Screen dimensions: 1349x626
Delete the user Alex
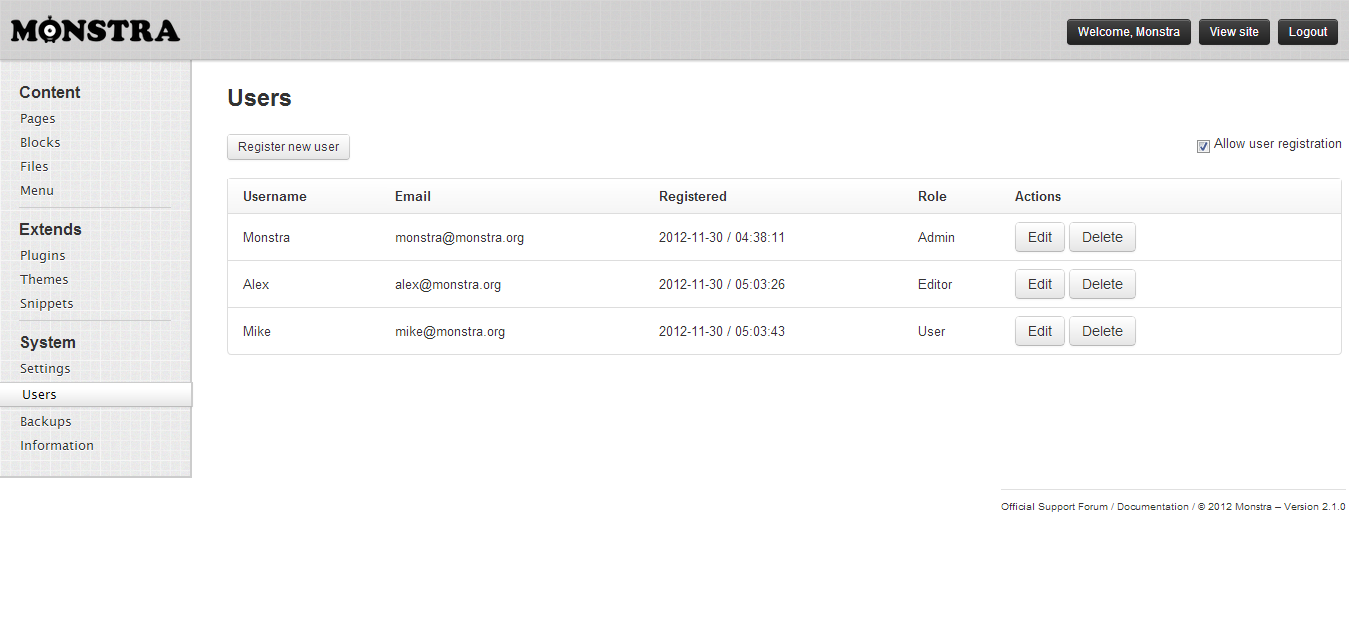click(x=1102, y=284)
